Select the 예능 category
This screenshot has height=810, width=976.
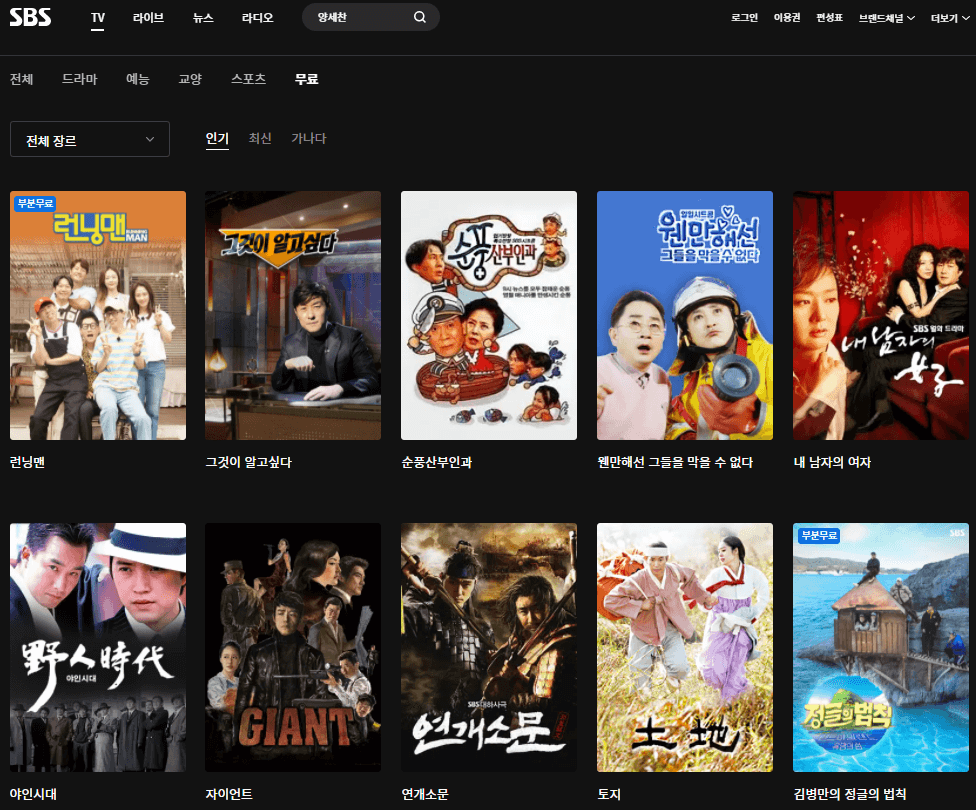(138, 79)
